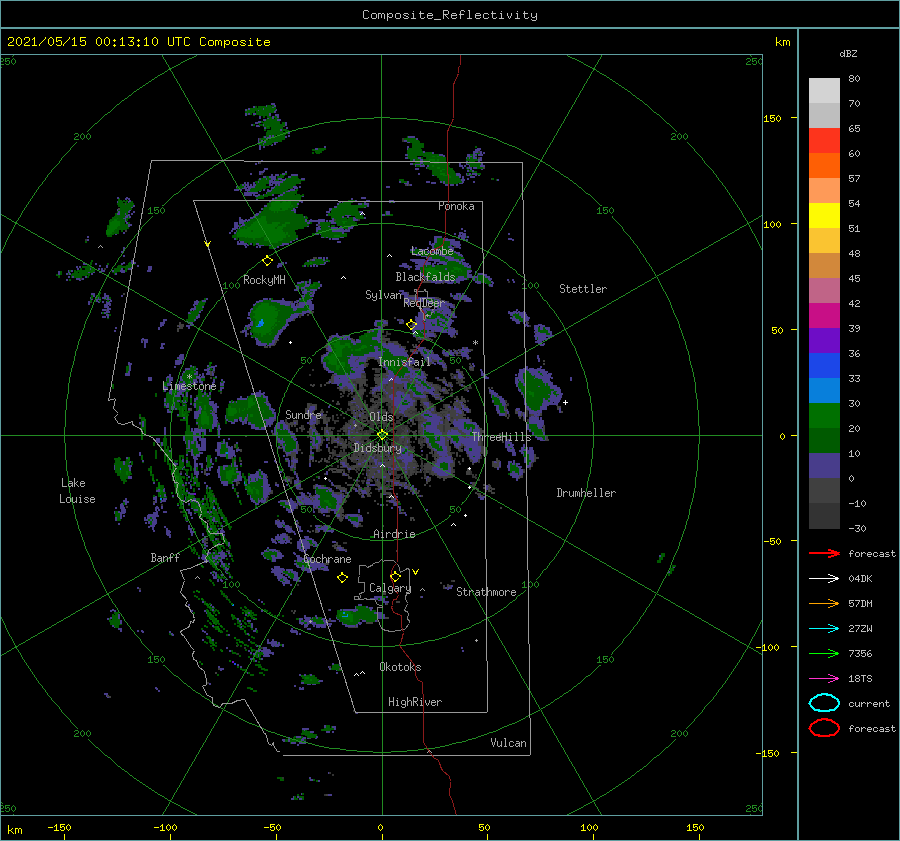
Task: Click the yellow v marker east of Calgary
Action: 416,572
